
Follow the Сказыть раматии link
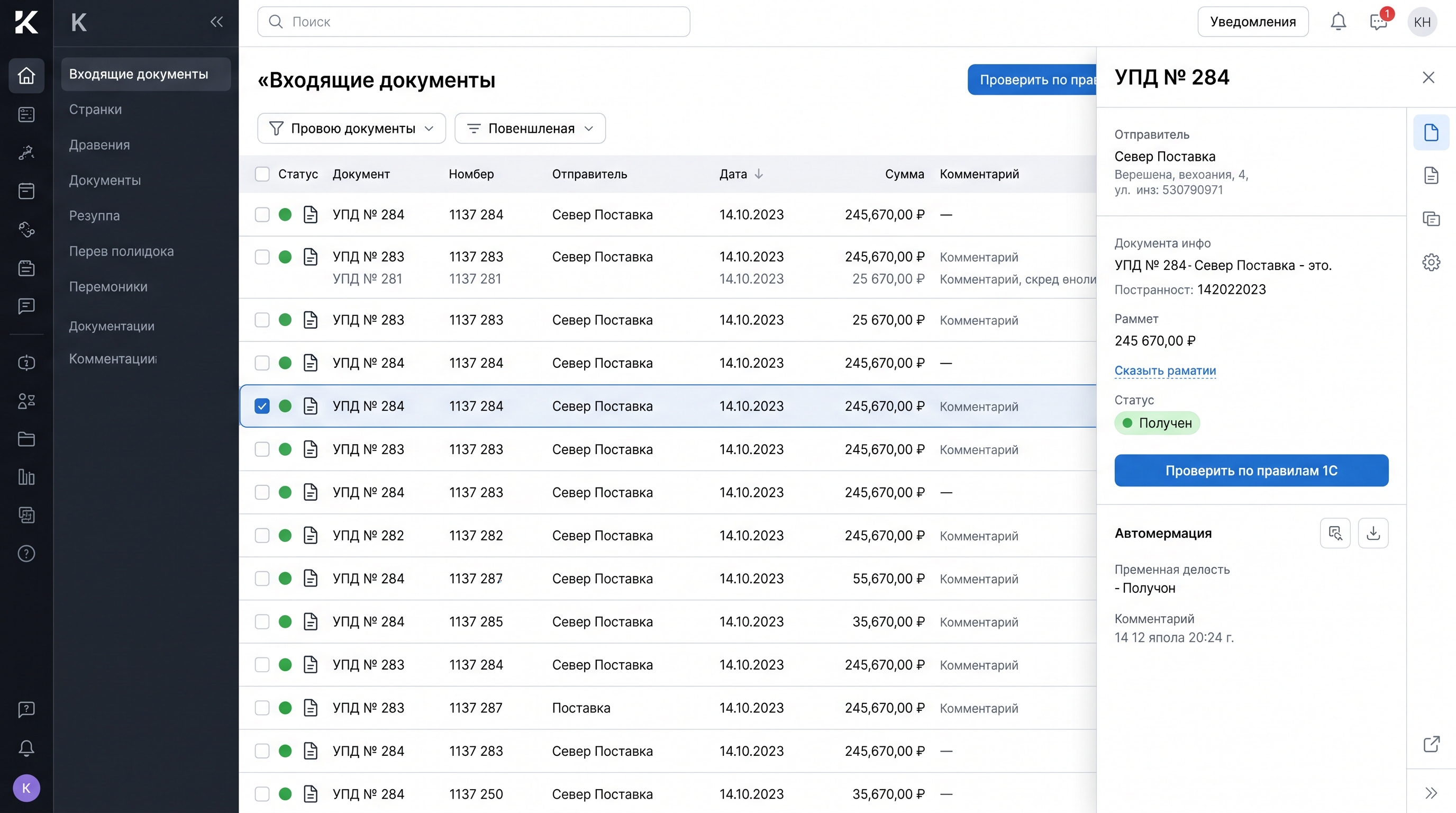pos(1166,371)
